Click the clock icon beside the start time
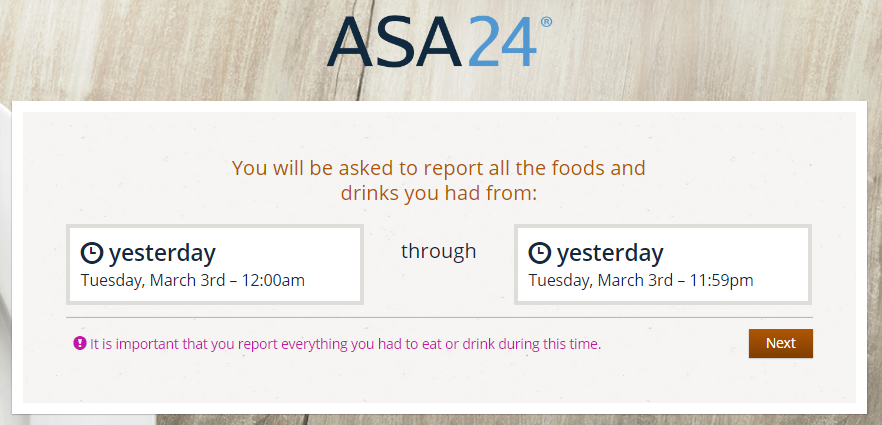 (92, 252)
